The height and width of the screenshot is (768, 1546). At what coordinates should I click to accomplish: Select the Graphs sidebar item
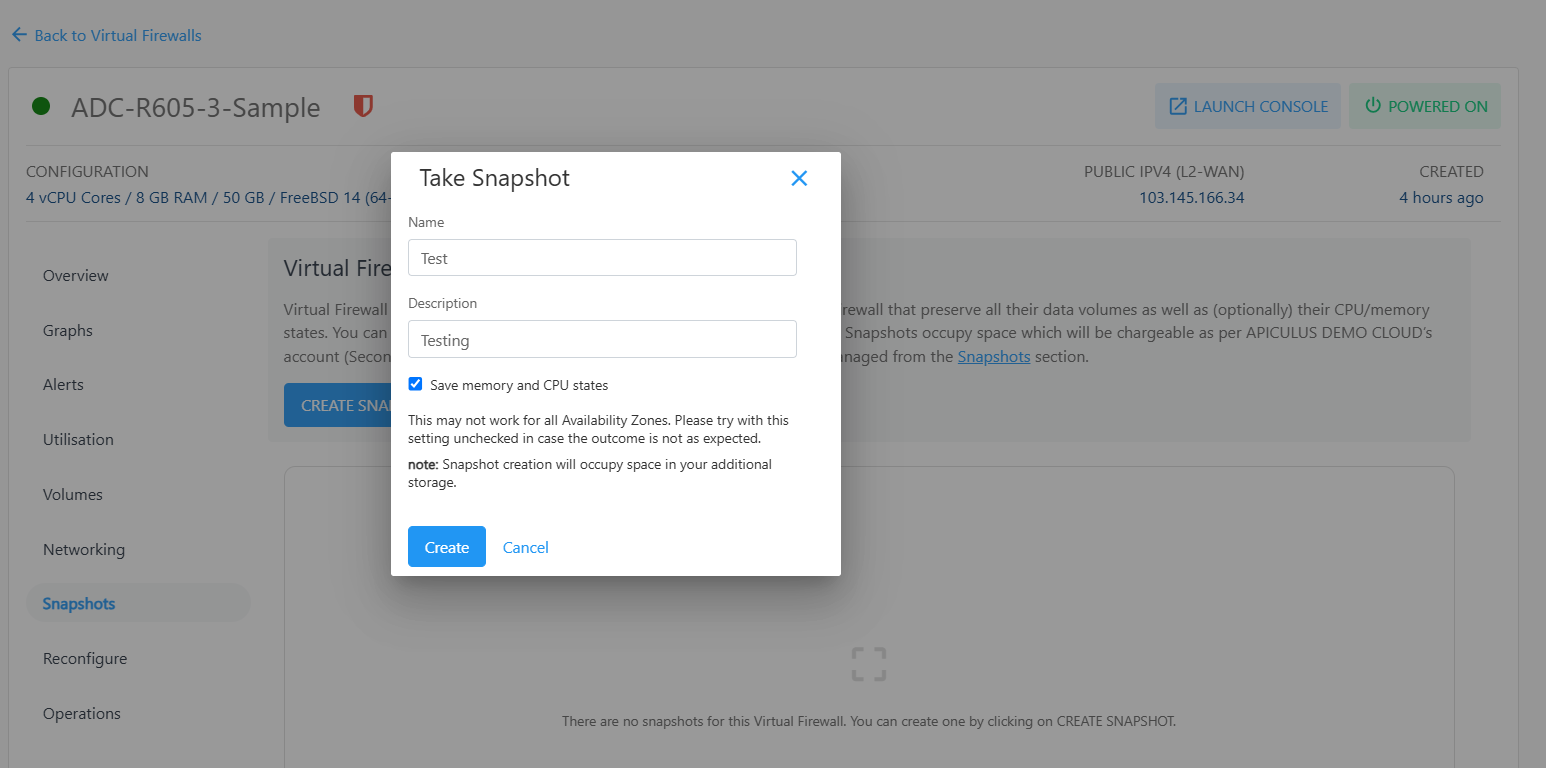pyautogui.click(x=67, y=330)
